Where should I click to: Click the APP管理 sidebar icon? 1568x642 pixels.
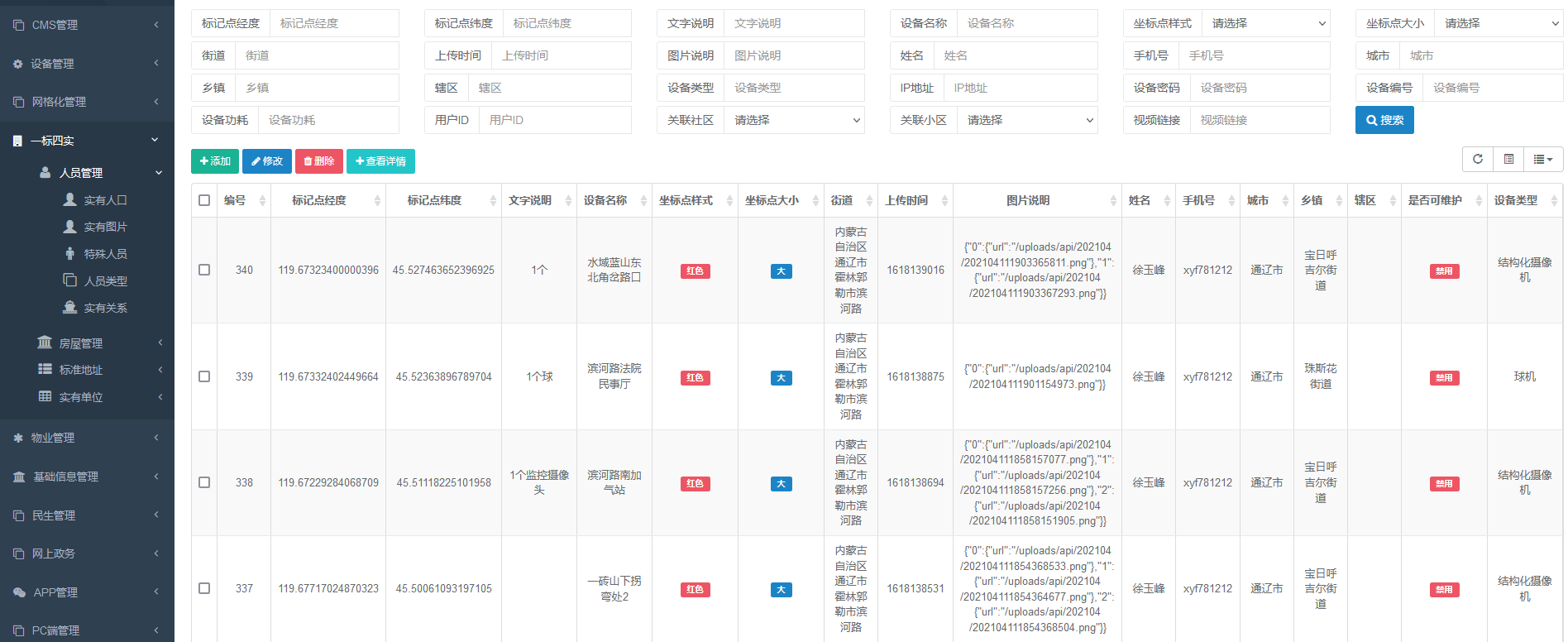[x=18, y=592]
